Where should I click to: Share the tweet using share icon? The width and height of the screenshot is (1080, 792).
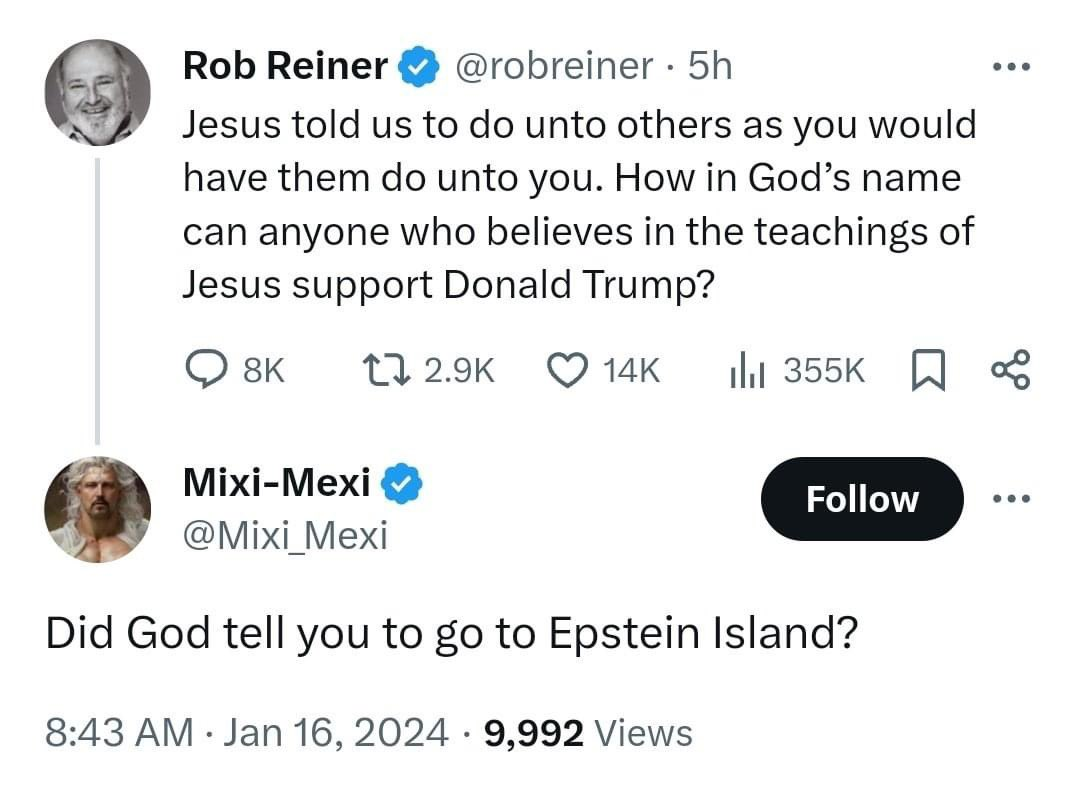[1008, 370]
